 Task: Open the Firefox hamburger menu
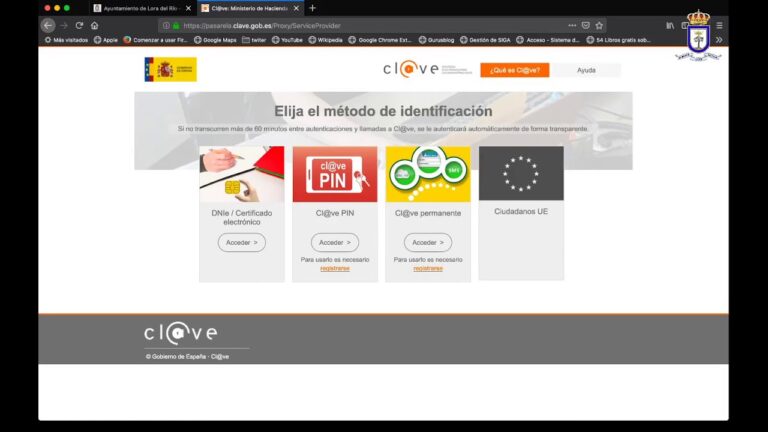[x=719, y=25]
